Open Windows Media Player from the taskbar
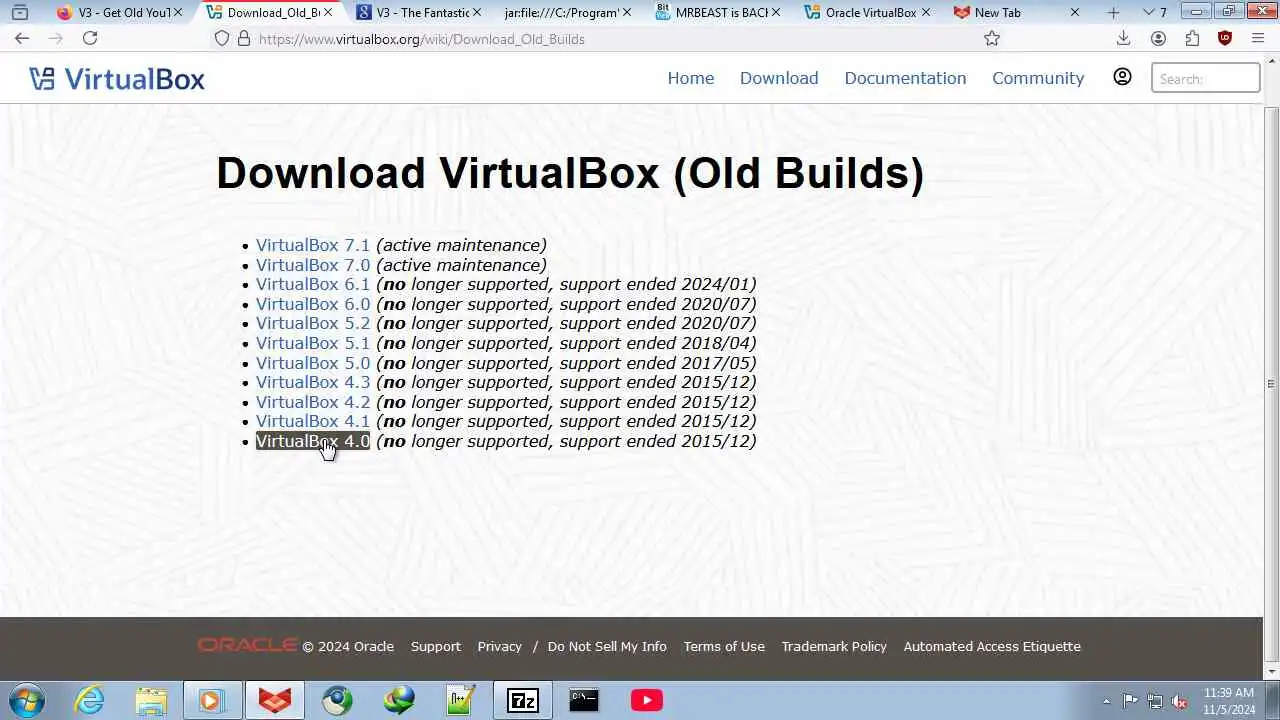 coord(212,700)
